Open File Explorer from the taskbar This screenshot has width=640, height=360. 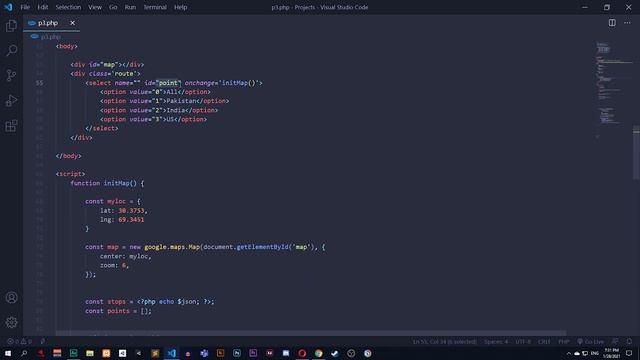[x=90, y=353]
